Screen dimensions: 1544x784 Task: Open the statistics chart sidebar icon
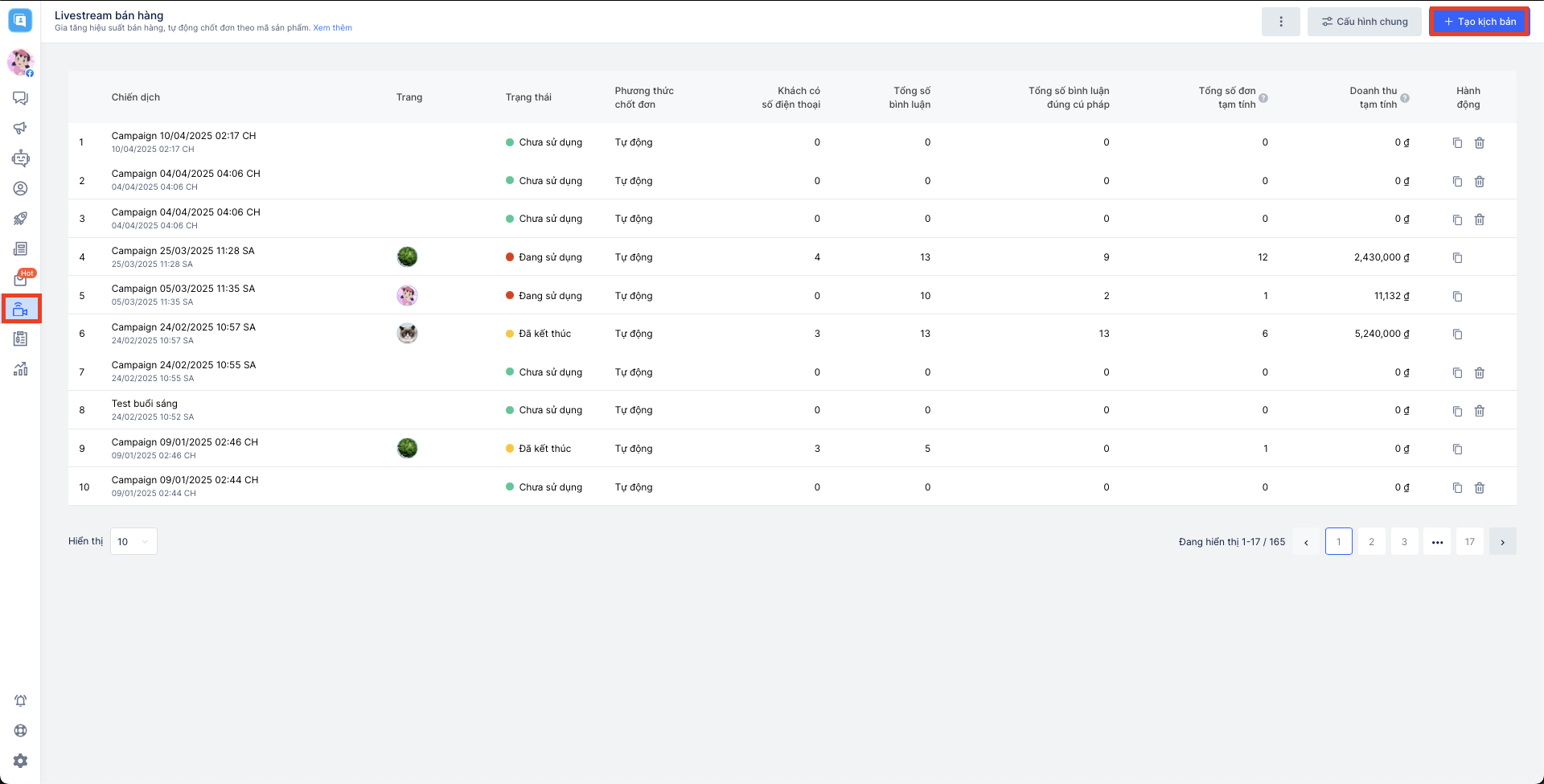point(21,369)
